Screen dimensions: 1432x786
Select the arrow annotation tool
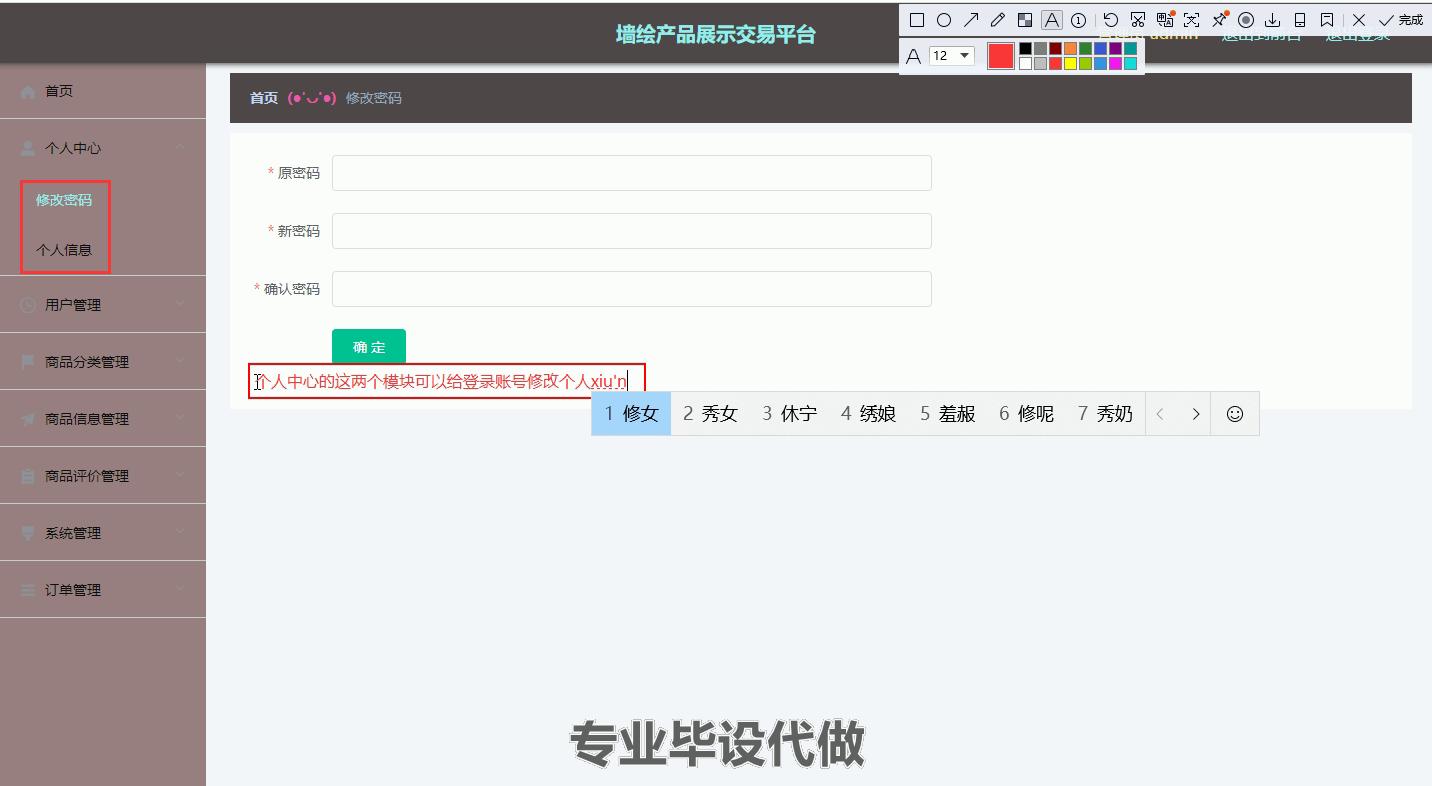[x=970, y=19]
